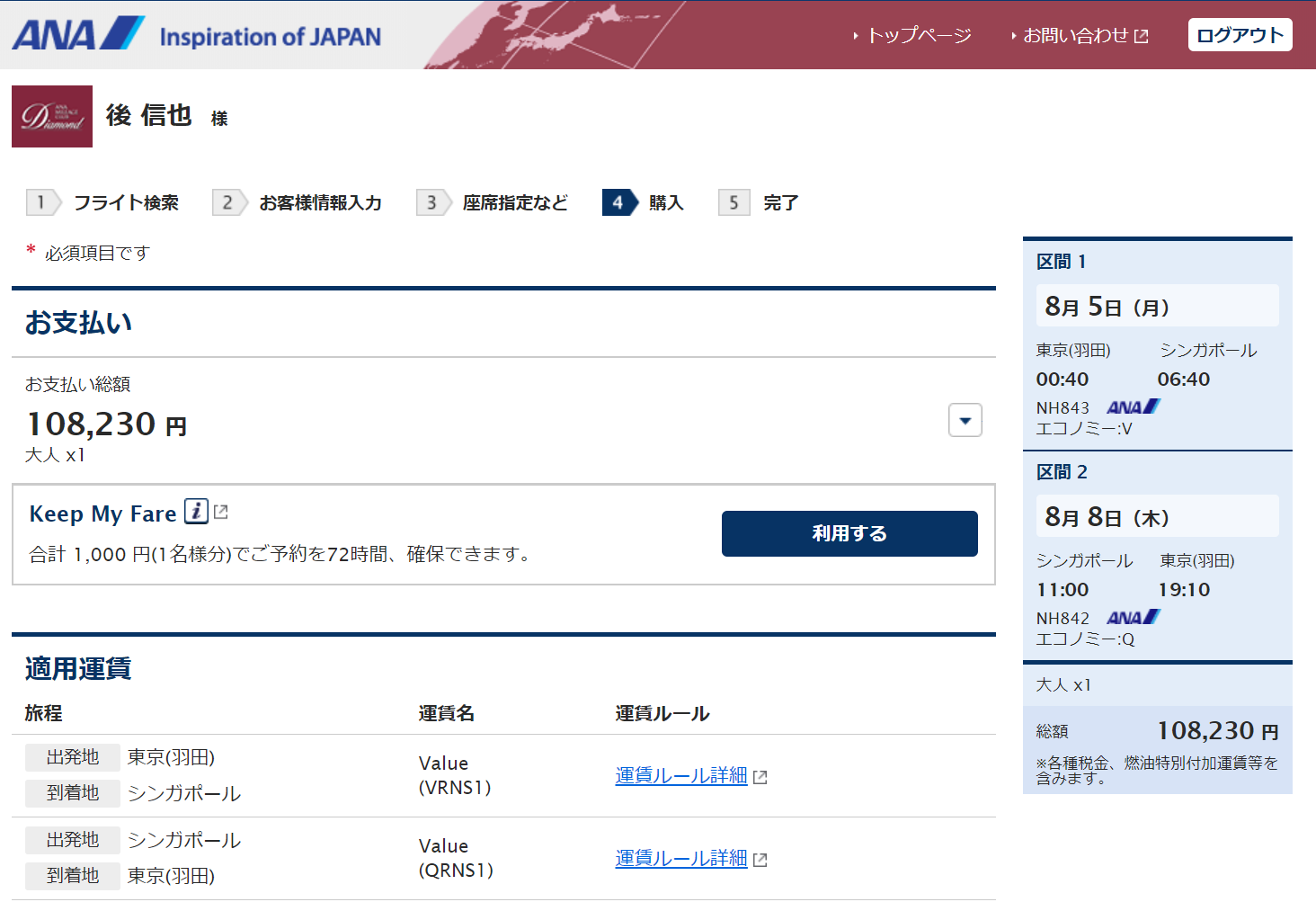Click the Value (QRNS1) fare name
The height and width of the screenshot is (902, 1316).
pyautogui.click(x=456, y=858)
